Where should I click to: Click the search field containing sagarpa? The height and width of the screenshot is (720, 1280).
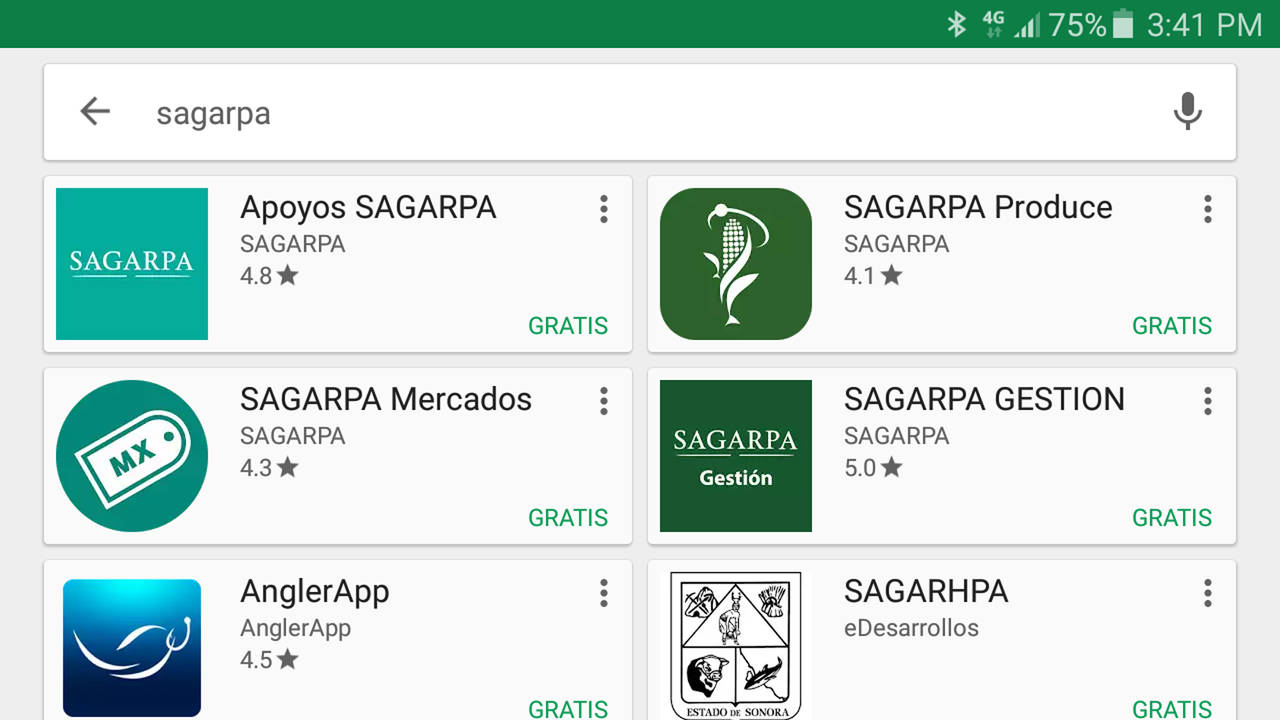640,112
